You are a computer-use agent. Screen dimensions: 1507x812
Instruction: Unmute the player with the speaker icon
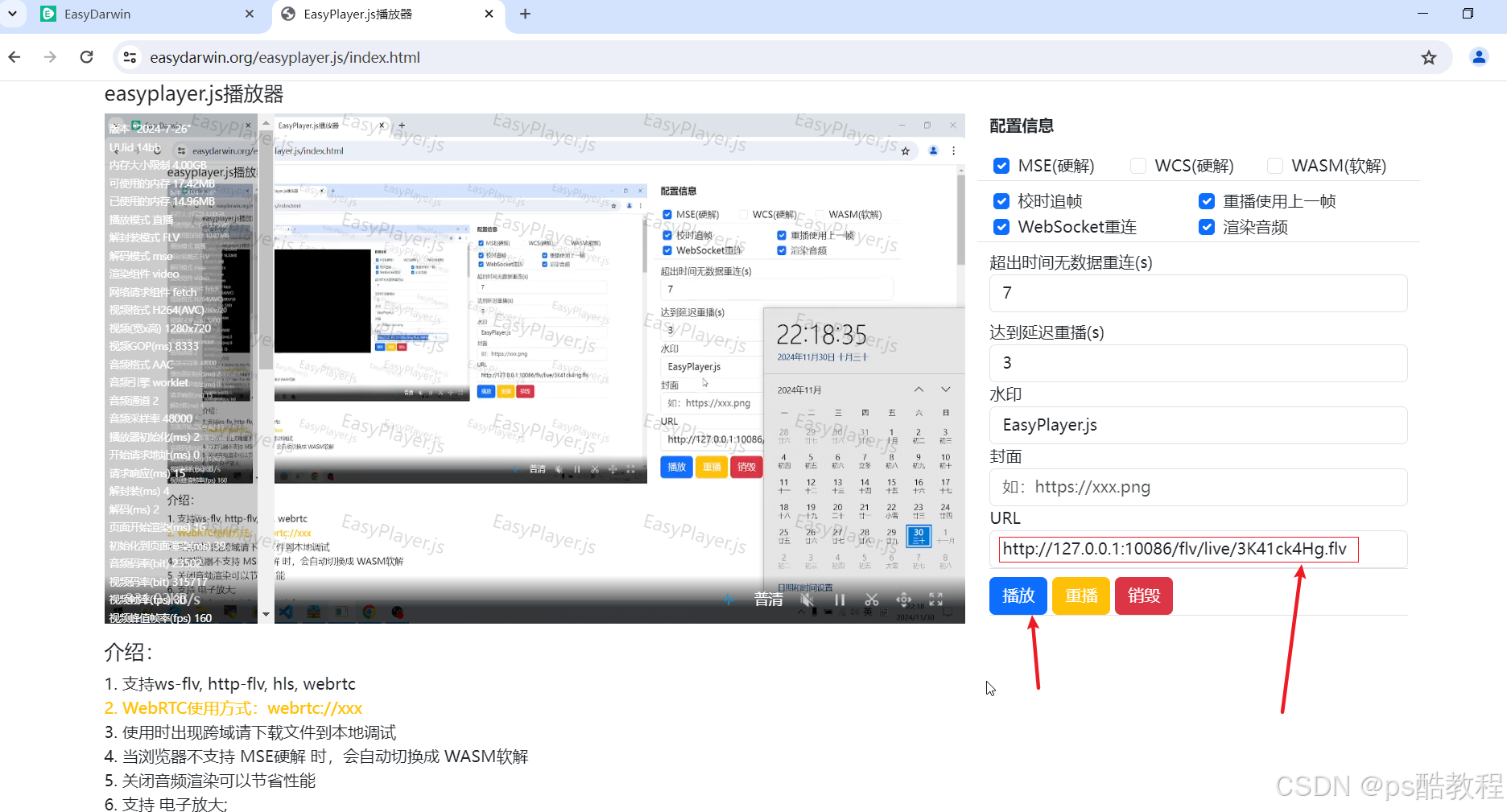(x=807, y=600)
